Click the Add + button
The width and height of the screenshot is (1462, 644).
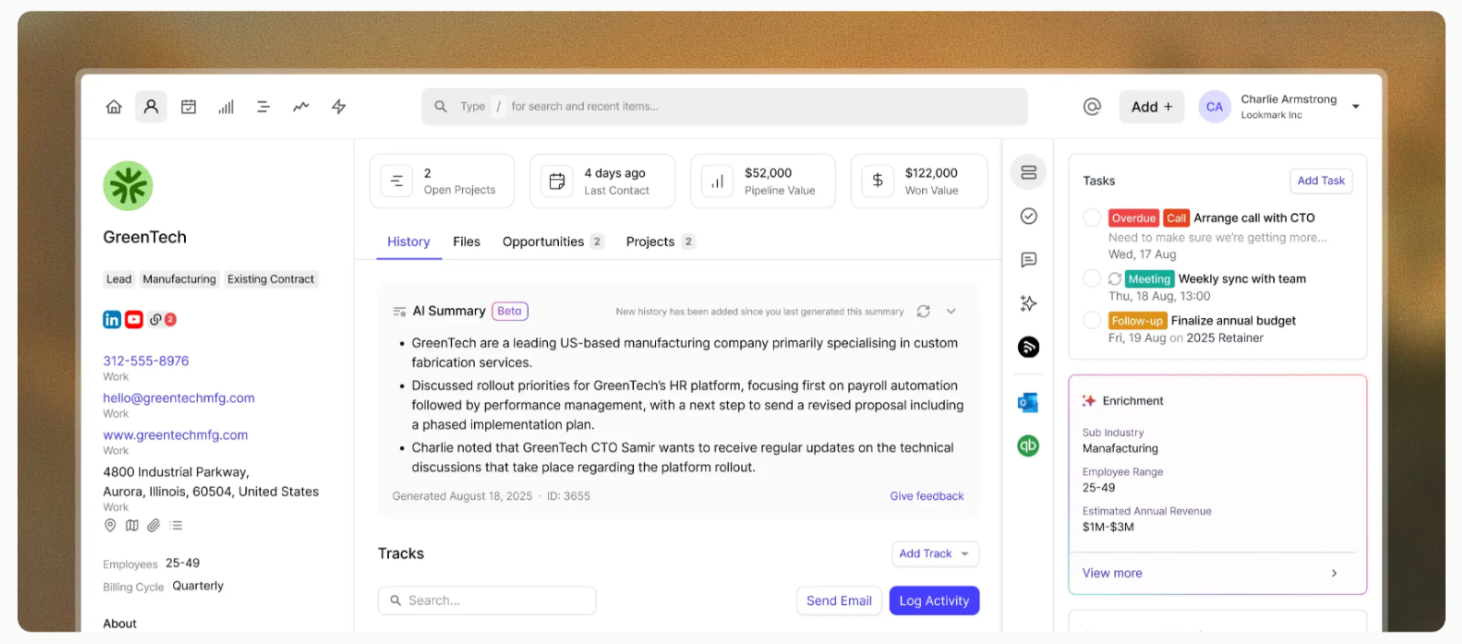(x=1152, y=106)
